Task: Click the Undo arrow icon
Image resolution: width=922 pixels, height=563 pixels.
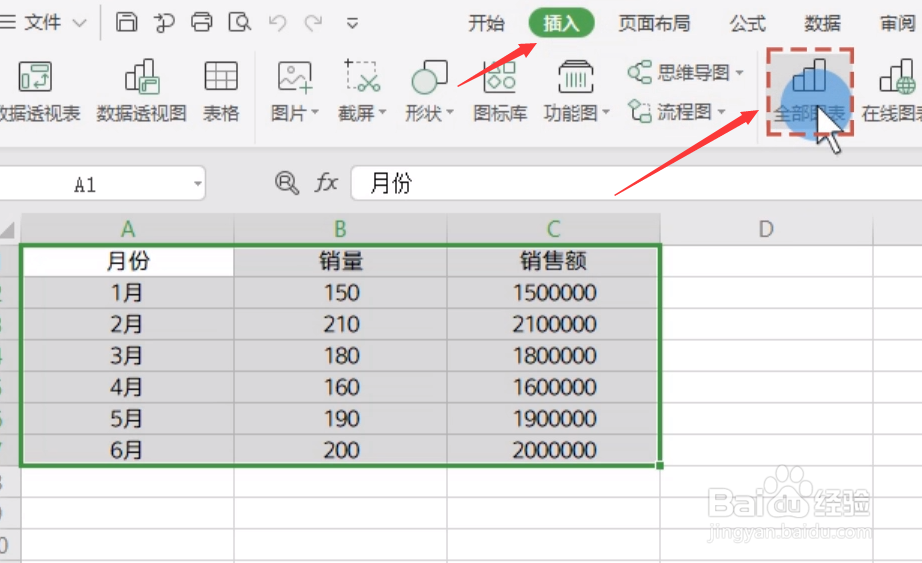Action: pos(277,23)
